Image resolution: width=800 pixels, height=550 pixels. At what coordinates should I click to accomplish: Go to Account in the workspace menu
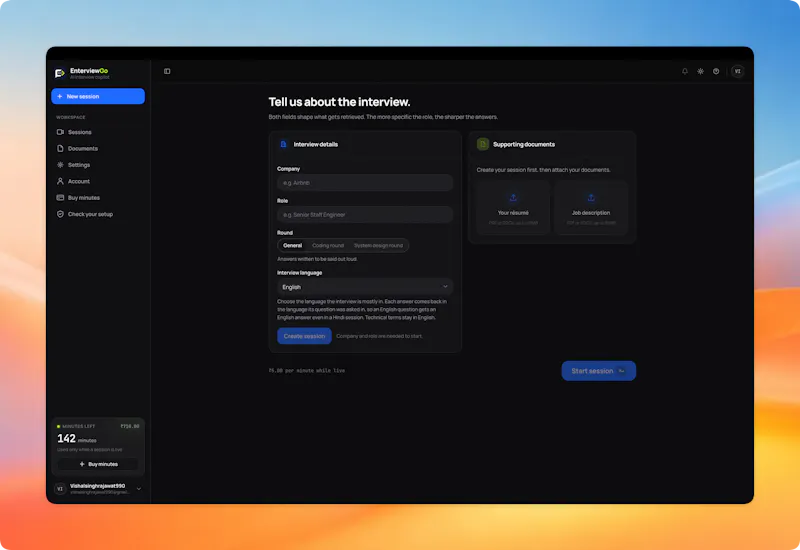pyautogui.click(x=98, y=181)
